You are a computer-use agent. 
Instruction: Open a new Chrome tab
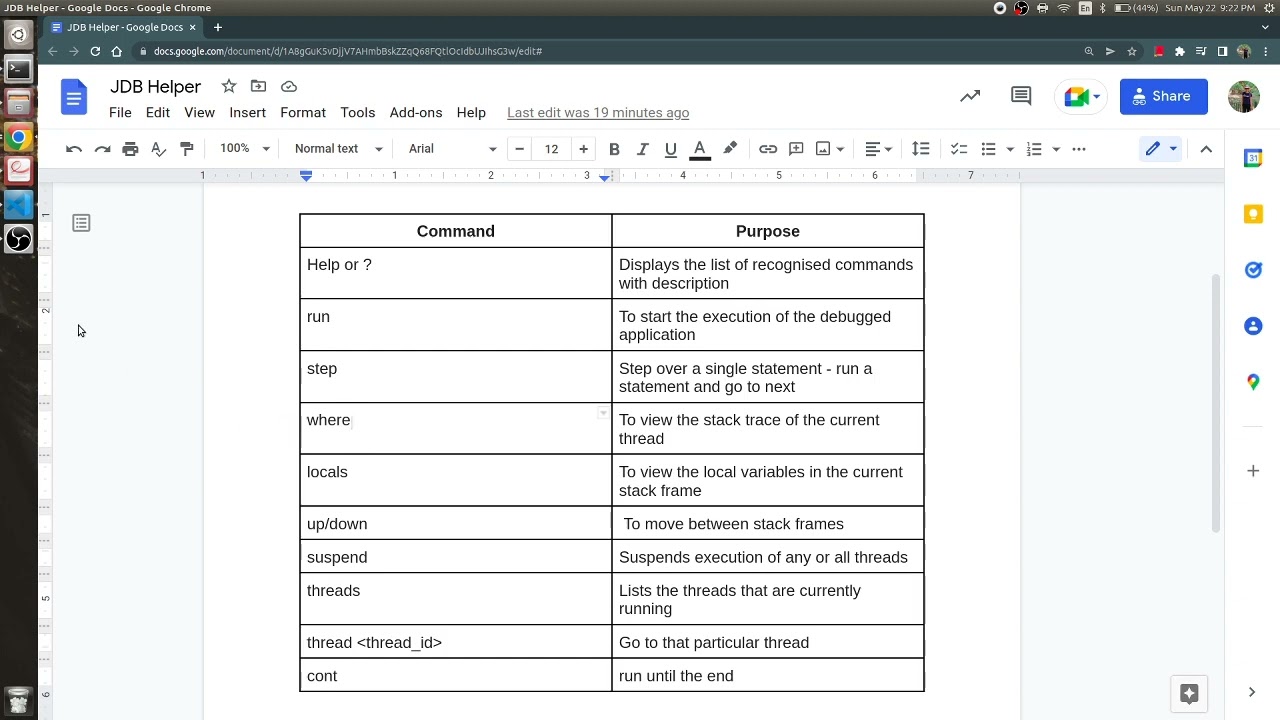click(x=217, y=27)
